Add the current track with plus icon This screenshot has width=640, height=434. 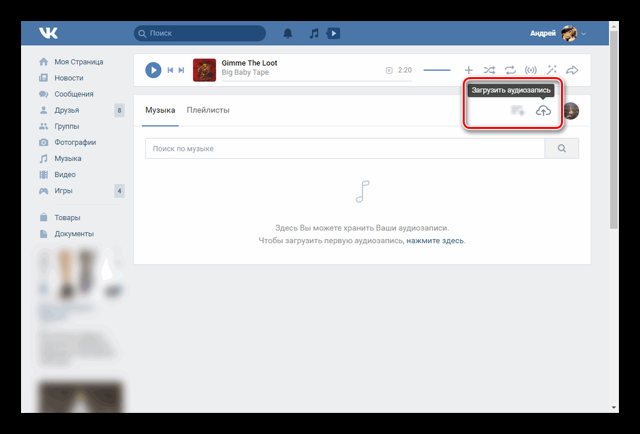[x=468, y=70]
